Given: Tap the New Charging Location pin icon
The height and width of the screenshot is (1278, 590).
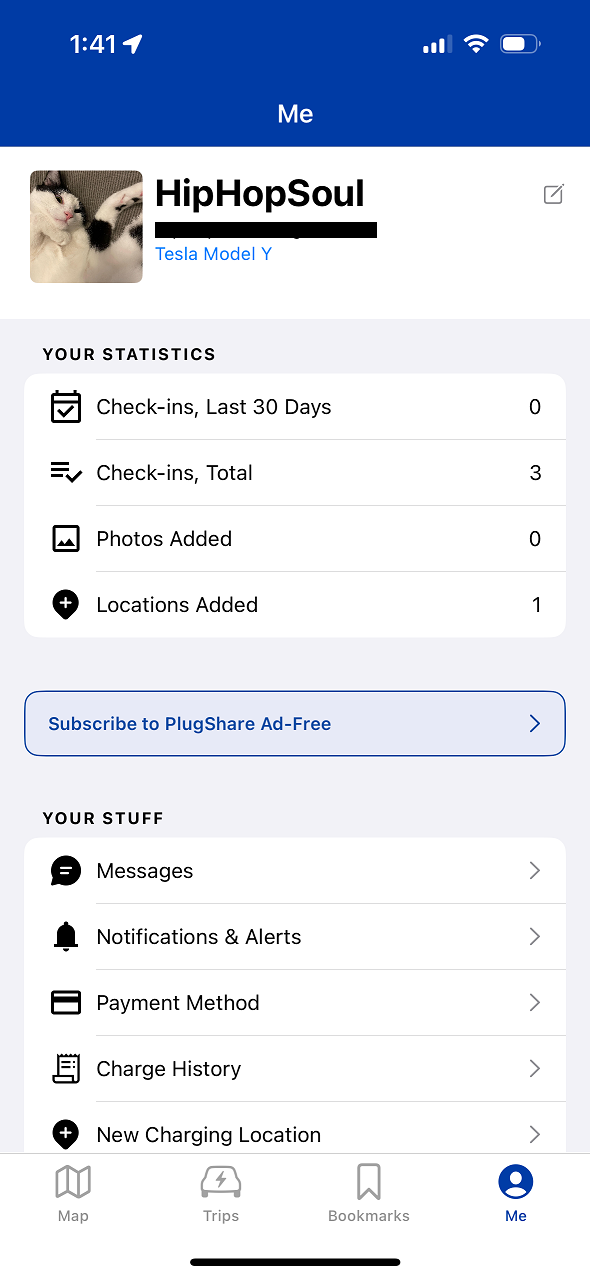Looking at the screenshot, I should (x=66, y=1135).
